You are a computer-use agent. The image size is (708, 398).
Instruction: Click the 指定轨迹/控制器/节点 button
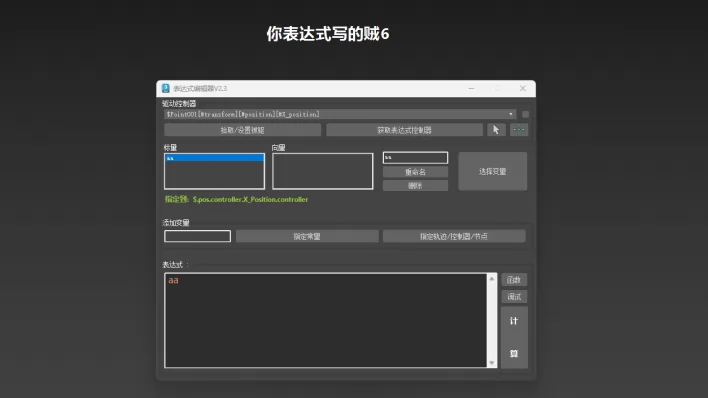pyautogui.click(x=454, y=236)
